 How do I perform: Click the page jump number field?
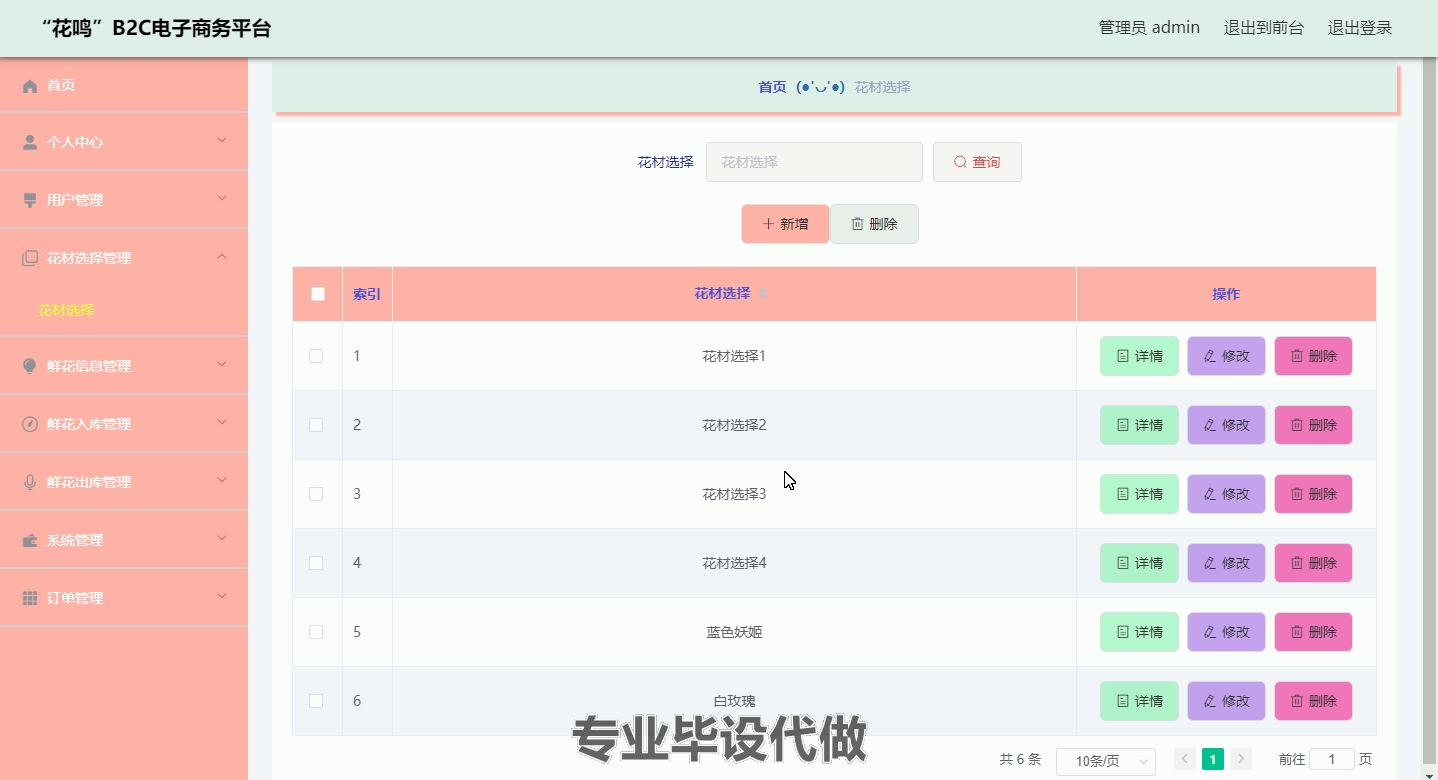tap(1332, 759)
